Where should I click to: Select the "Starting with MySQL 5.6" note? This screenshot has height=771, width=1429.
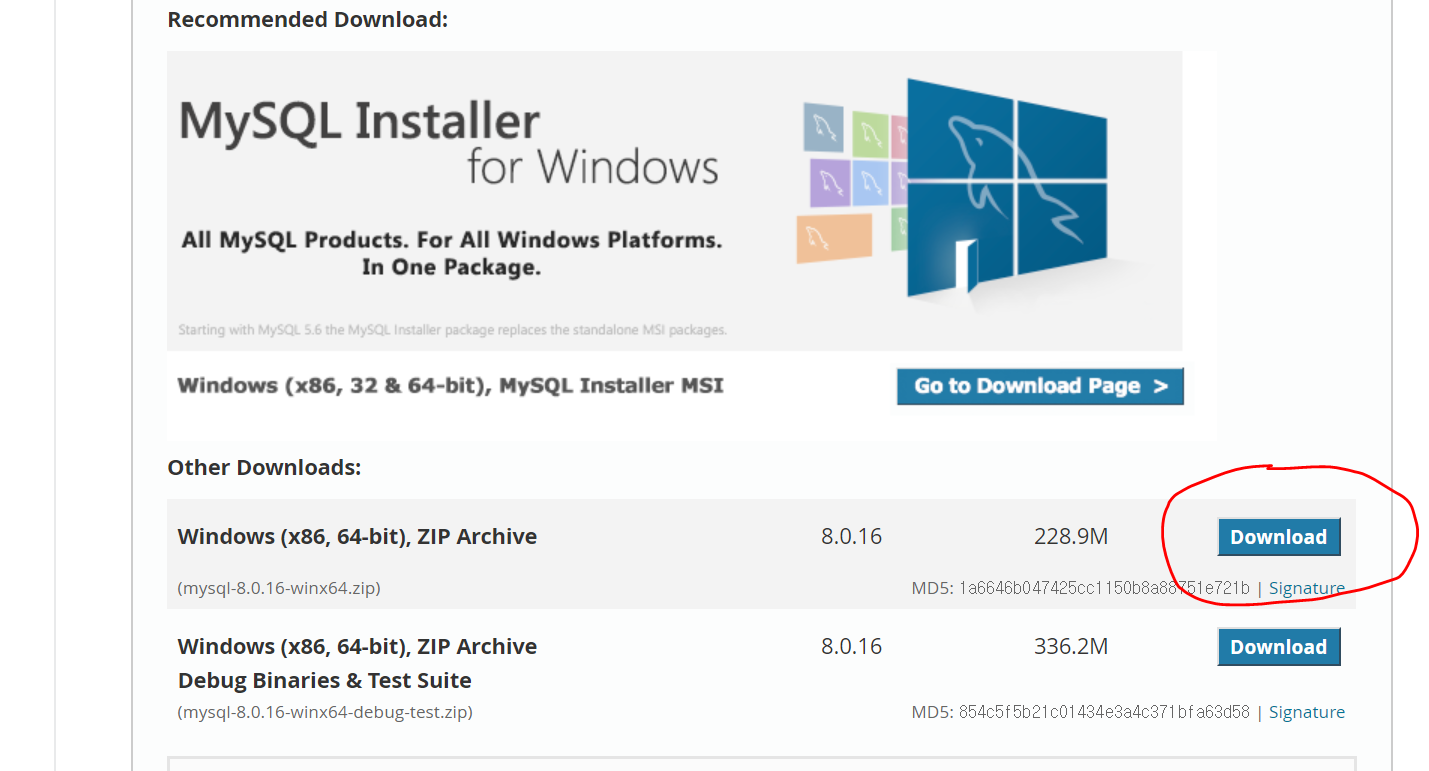(x=452, y=329)
